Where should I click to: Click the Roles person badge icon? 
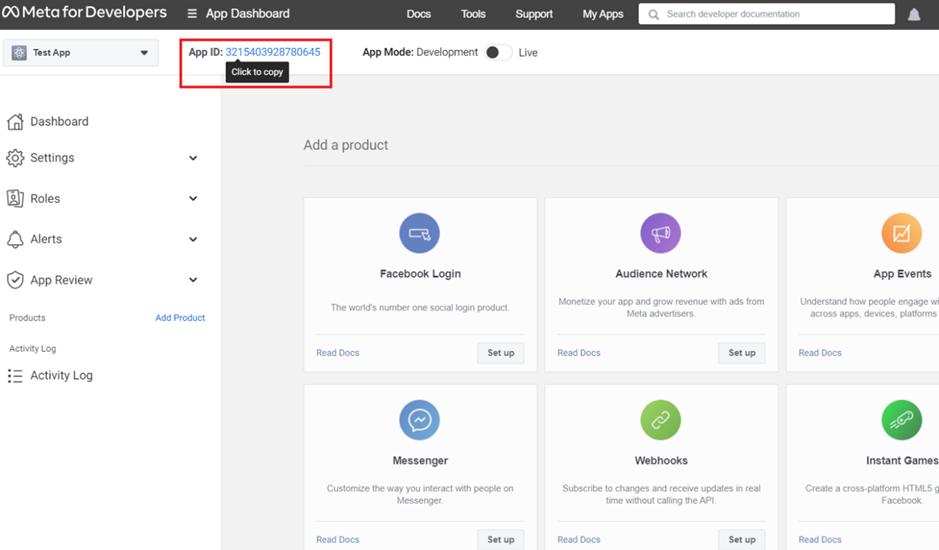pos(15,198)
